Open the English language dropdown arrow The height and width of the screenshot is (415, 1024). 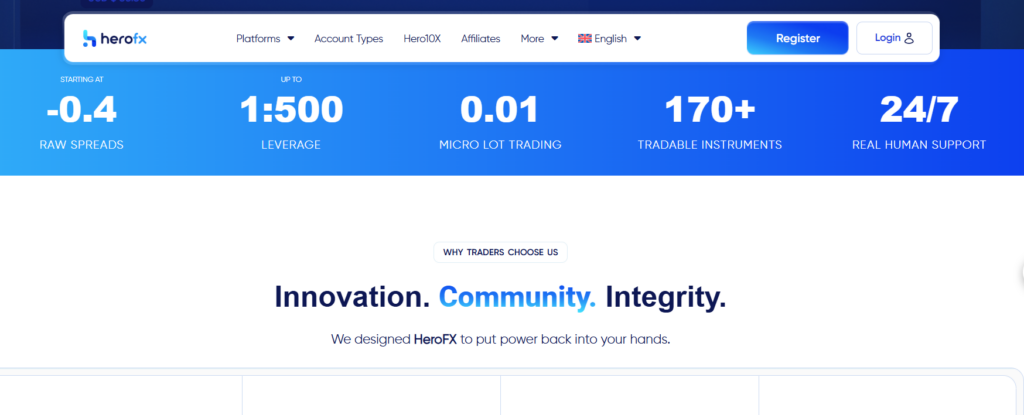click(x=637, y=39)
